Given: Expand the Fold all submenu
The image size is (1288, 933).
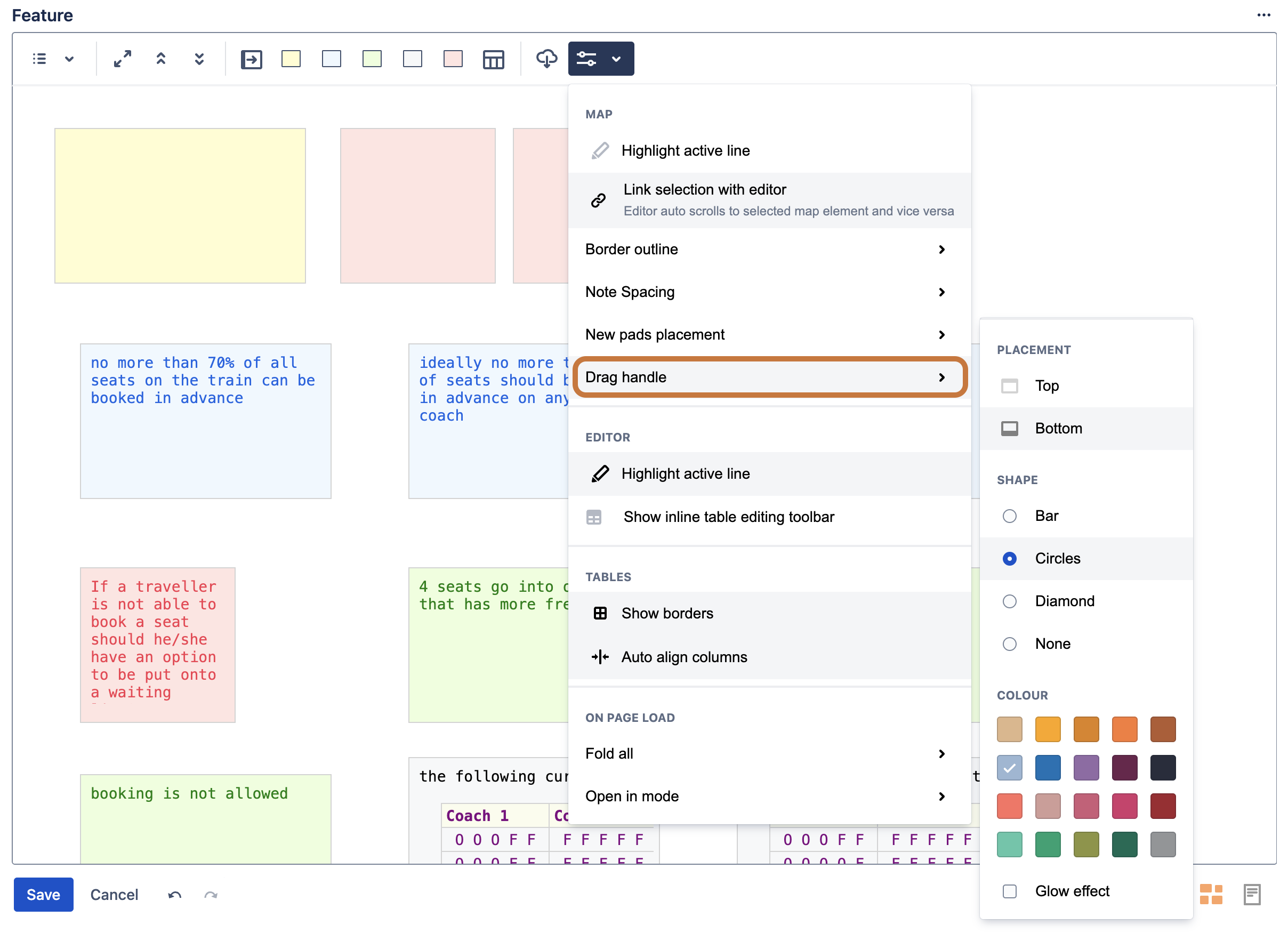Looking at the screenshot, I should 769,753.
